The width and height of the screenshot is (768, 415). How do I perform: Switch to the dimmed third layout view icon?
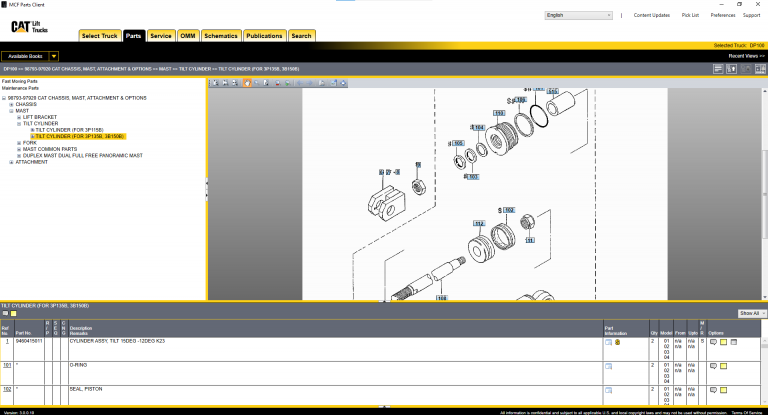(745, 69)
